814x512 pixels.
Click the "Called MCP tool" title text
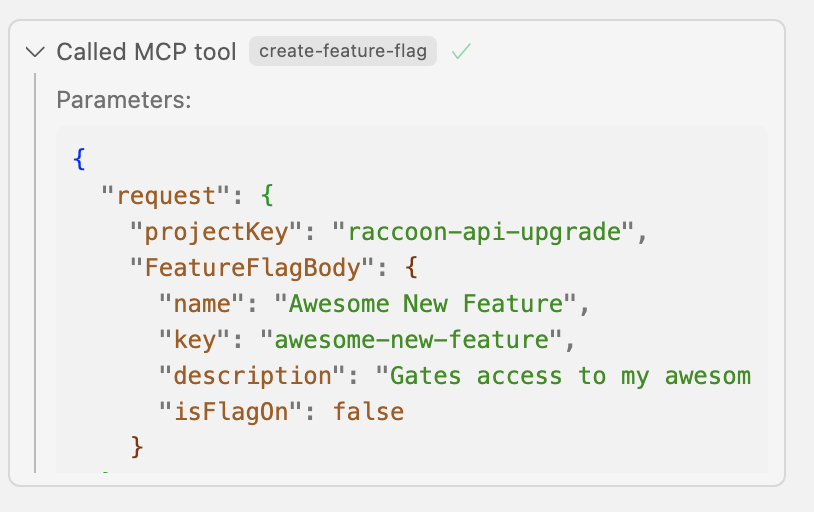click(x=146, y=52)
